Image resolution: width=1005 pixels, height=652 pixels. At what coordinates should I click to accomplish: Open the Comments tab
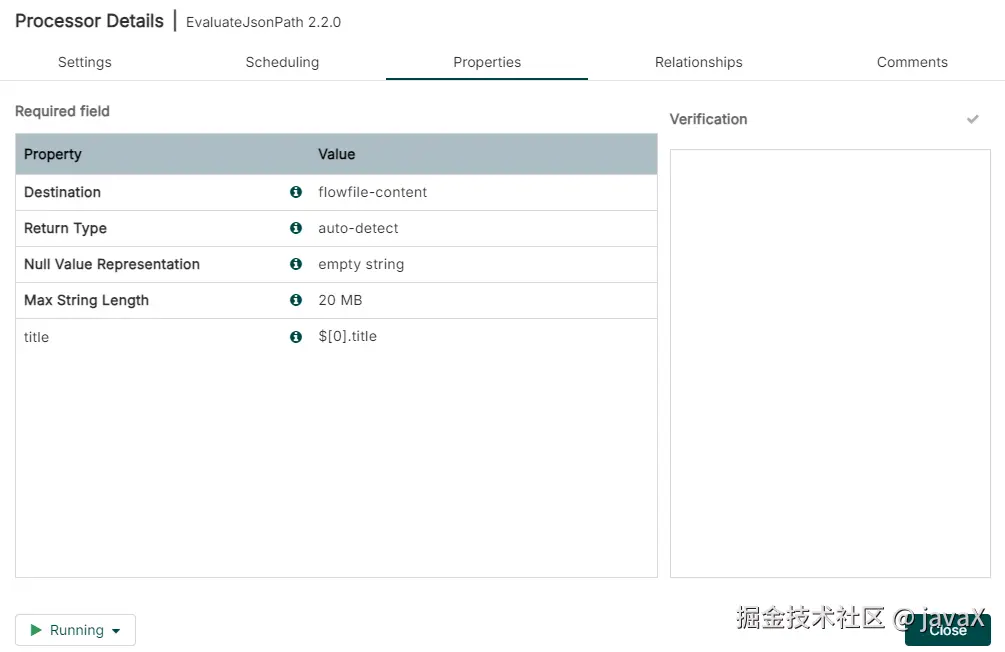coord(912,62)
